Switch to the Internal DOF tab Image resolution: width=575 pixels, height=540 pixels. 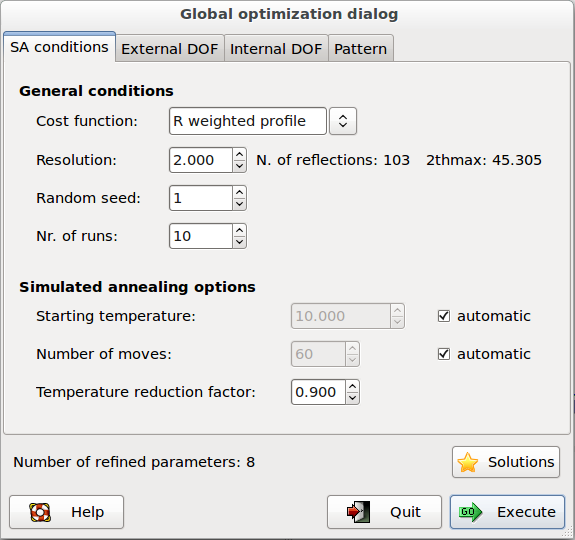[276, 49]
